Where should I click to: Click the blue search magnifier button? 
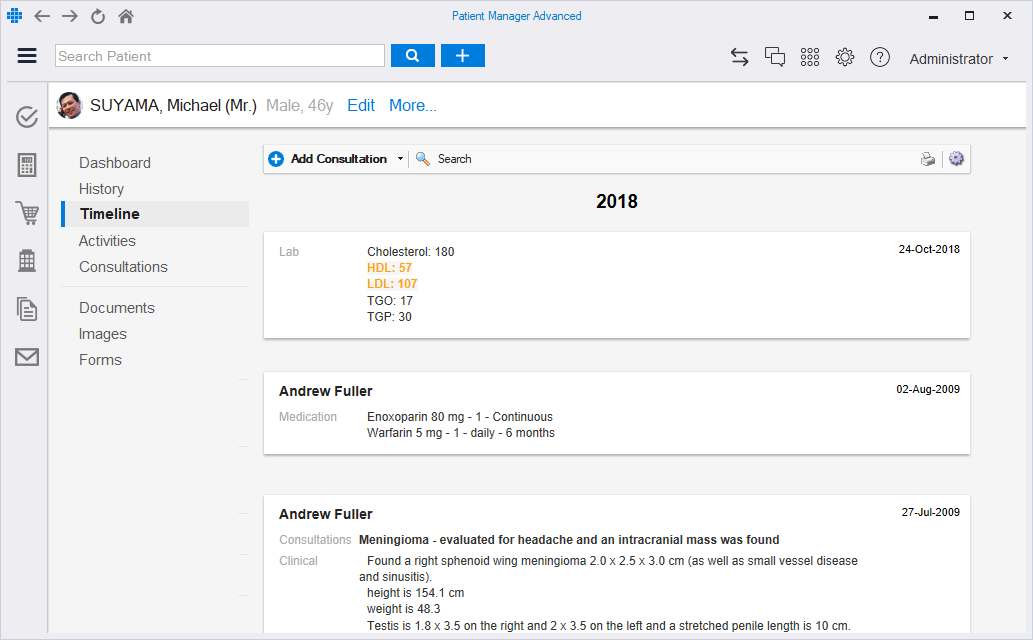[412, 56]
